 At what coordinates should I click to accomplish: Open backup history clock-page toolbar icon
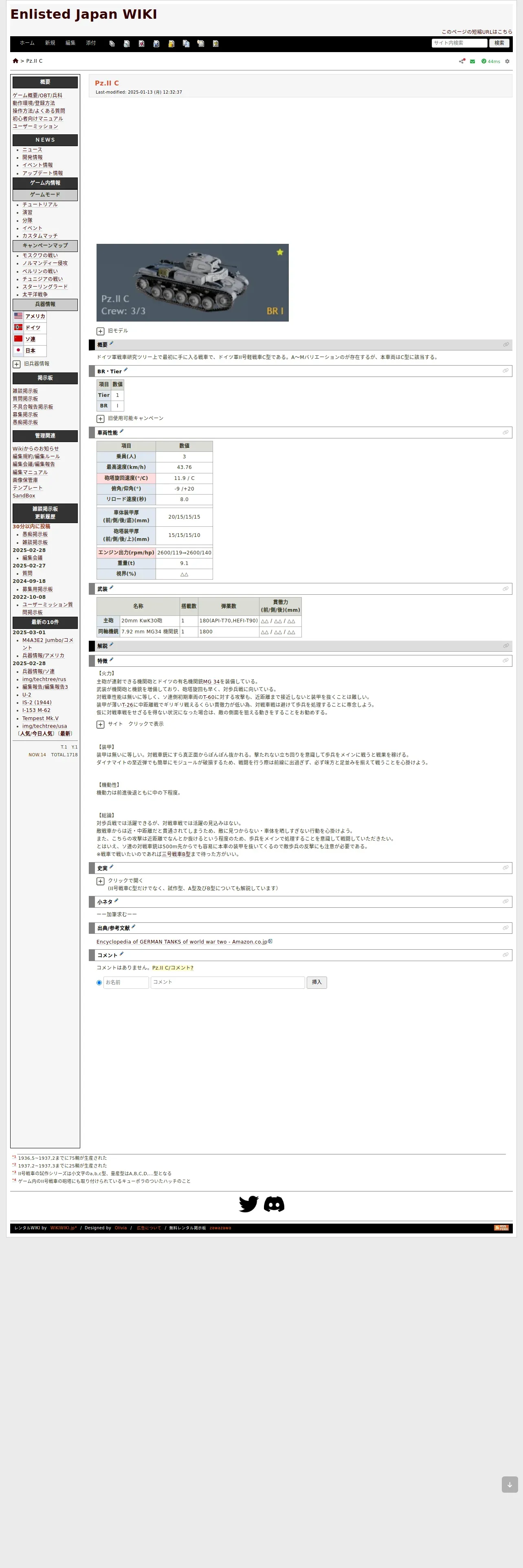[127, 44]
